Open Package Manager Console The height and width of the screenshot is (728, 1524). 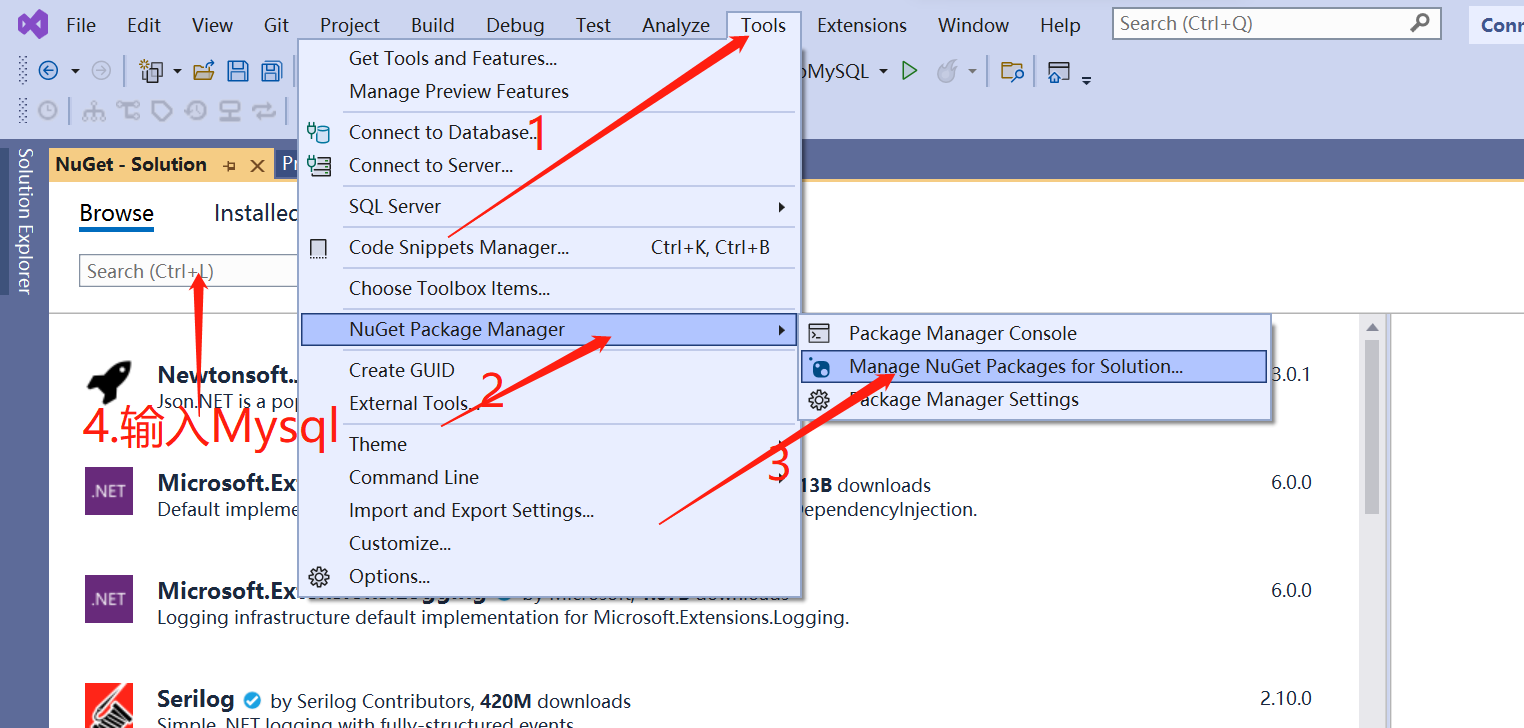click(1034, 333)
